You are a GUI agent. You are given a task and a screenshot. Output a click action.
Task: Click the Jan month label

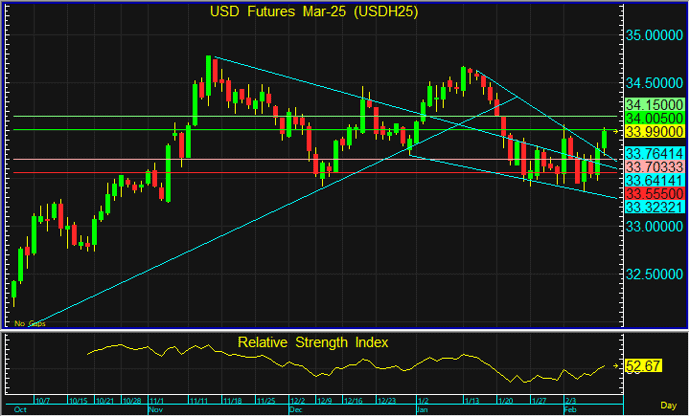tap(422, 410)
